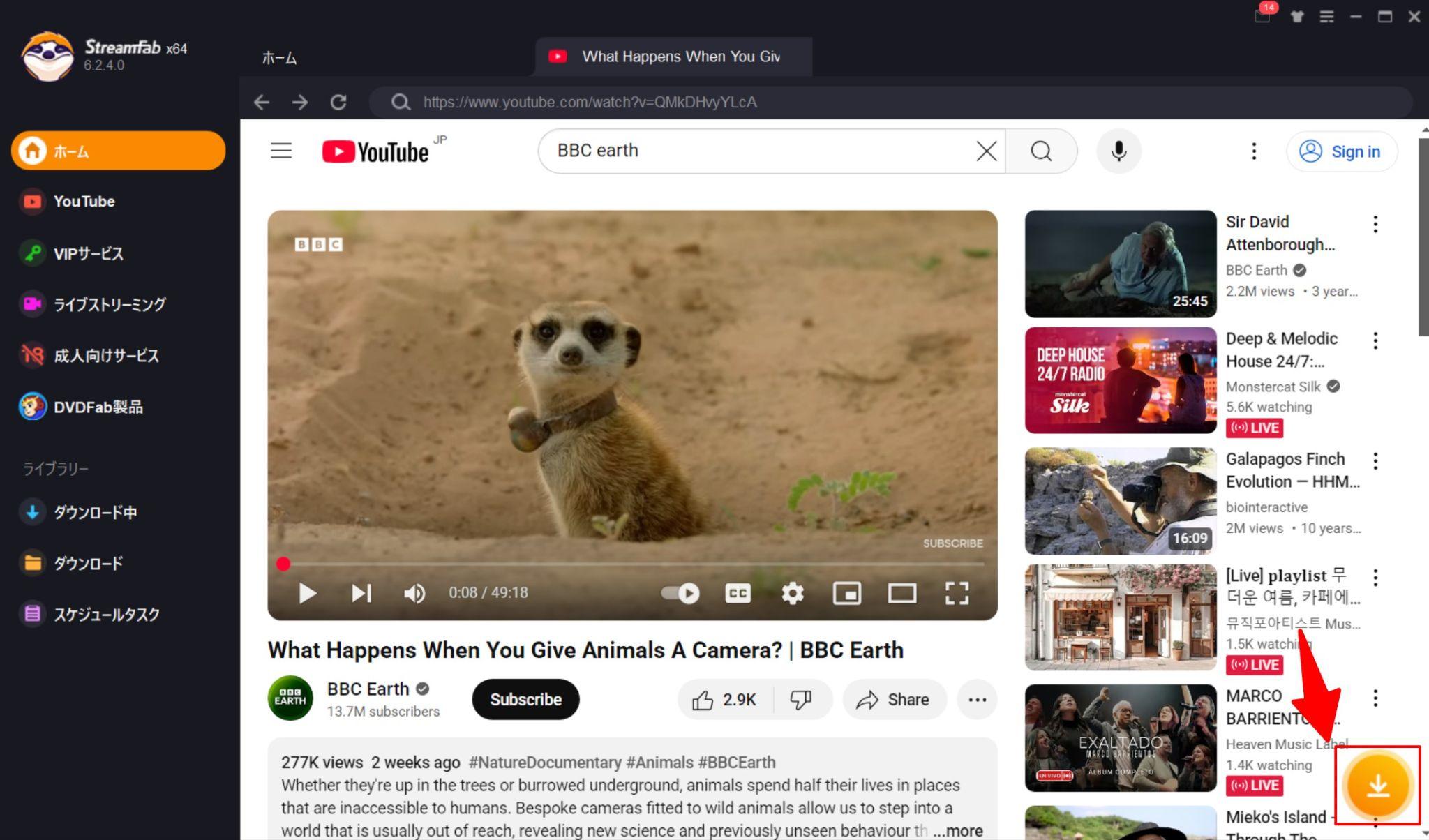Click the YouTube logo
The height and width of the screenshot is (840, 1429).
(x=375, y=151)
